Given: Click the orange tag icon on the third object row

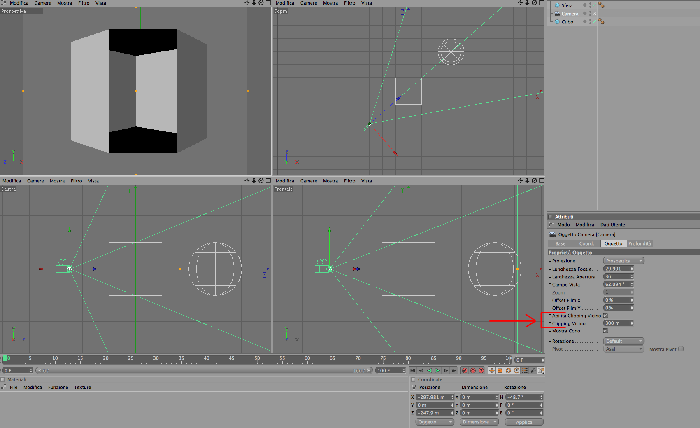Looking at the screenshot, I should (x=601, y=21).
